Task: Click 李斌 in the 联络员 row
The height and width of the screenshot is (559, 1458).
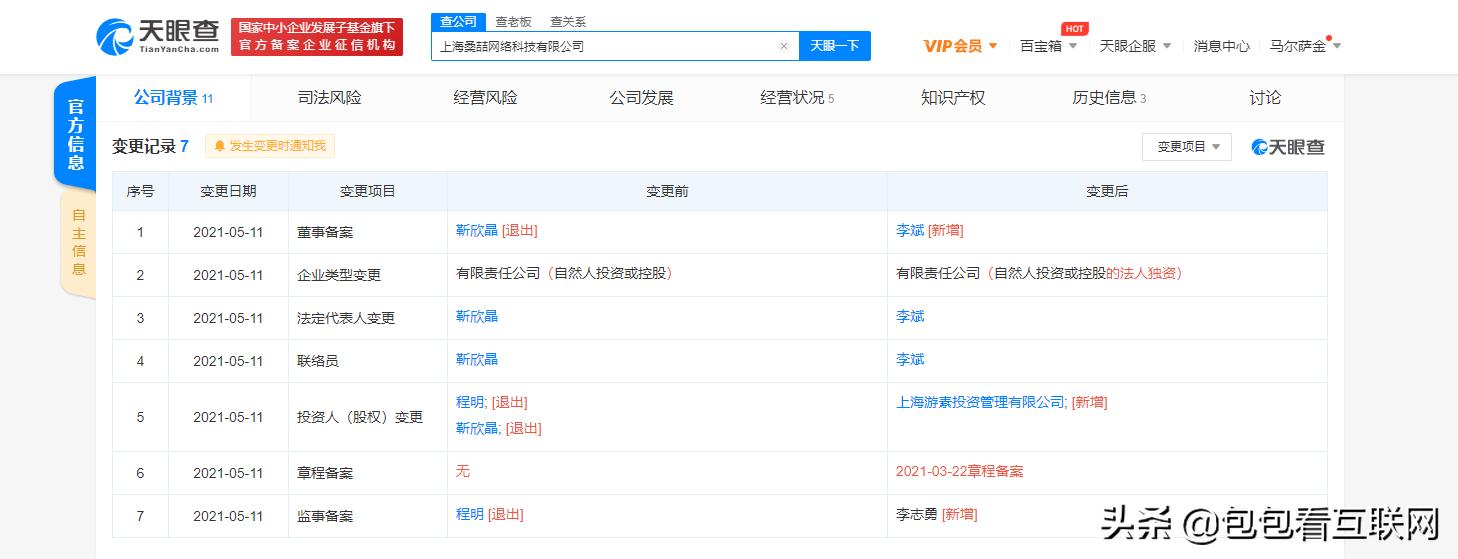Action: coord(910,359)
